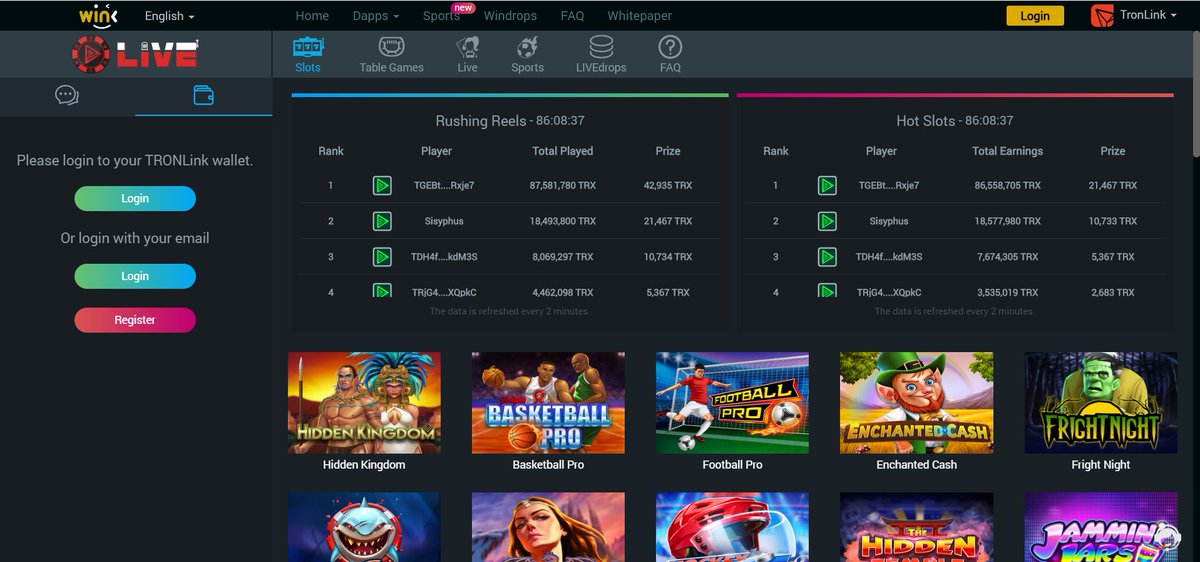Click Total Earnings column header

(x=1007, y=151)
